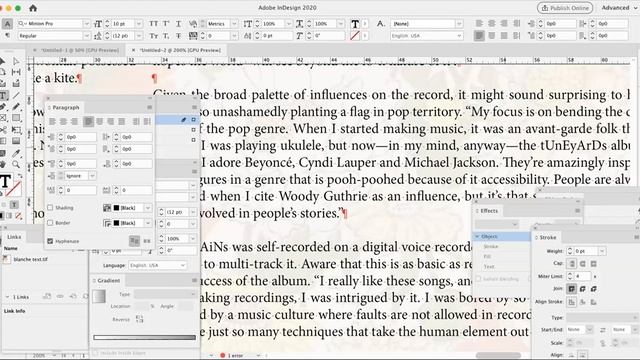The image size is (640, 360).
Task: Select the Paragraph Formatting Controls pilcrow icon
Action: (7, 36)
